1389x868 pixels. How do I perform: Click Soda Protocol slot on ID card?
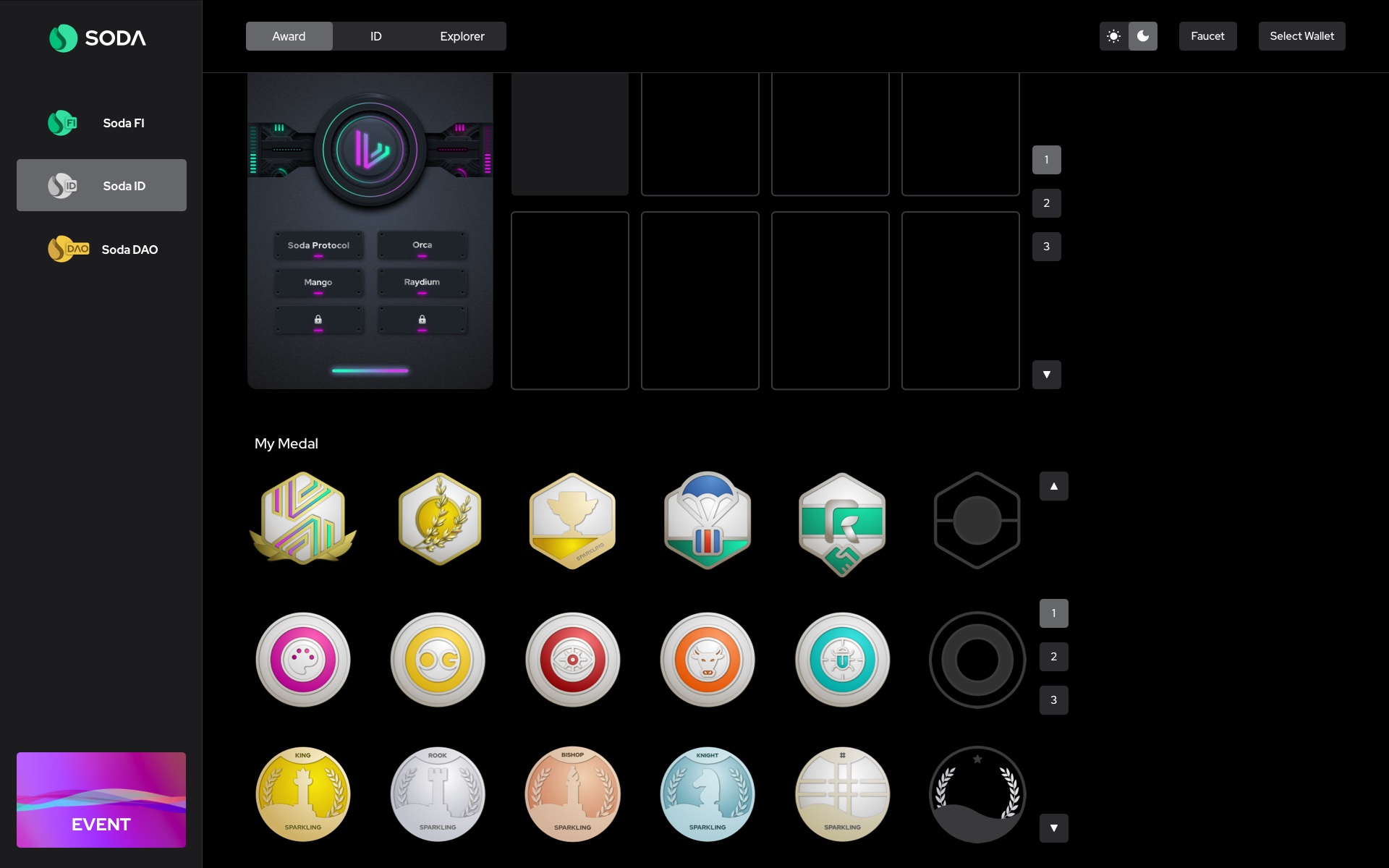tap(318, 246)
